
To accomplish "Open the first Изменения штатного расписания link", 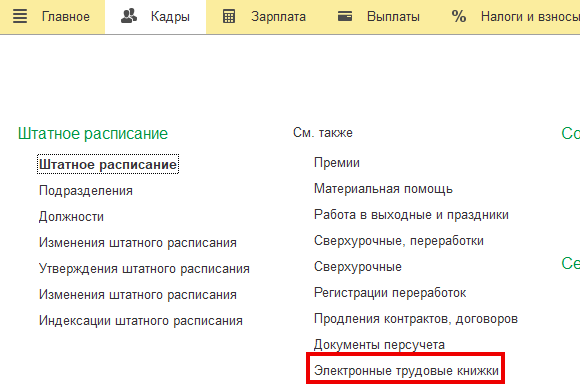I will (138, 243).
